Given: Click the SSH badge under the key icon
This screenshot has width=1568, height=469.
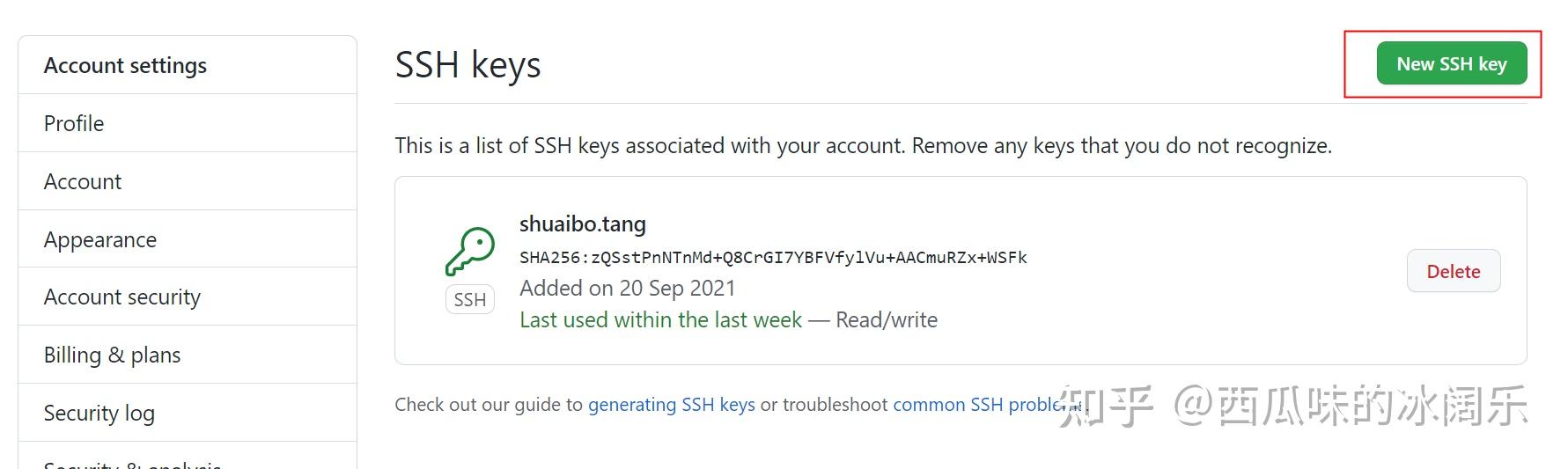Looking at the screenshot, I should tap(470, 300).
